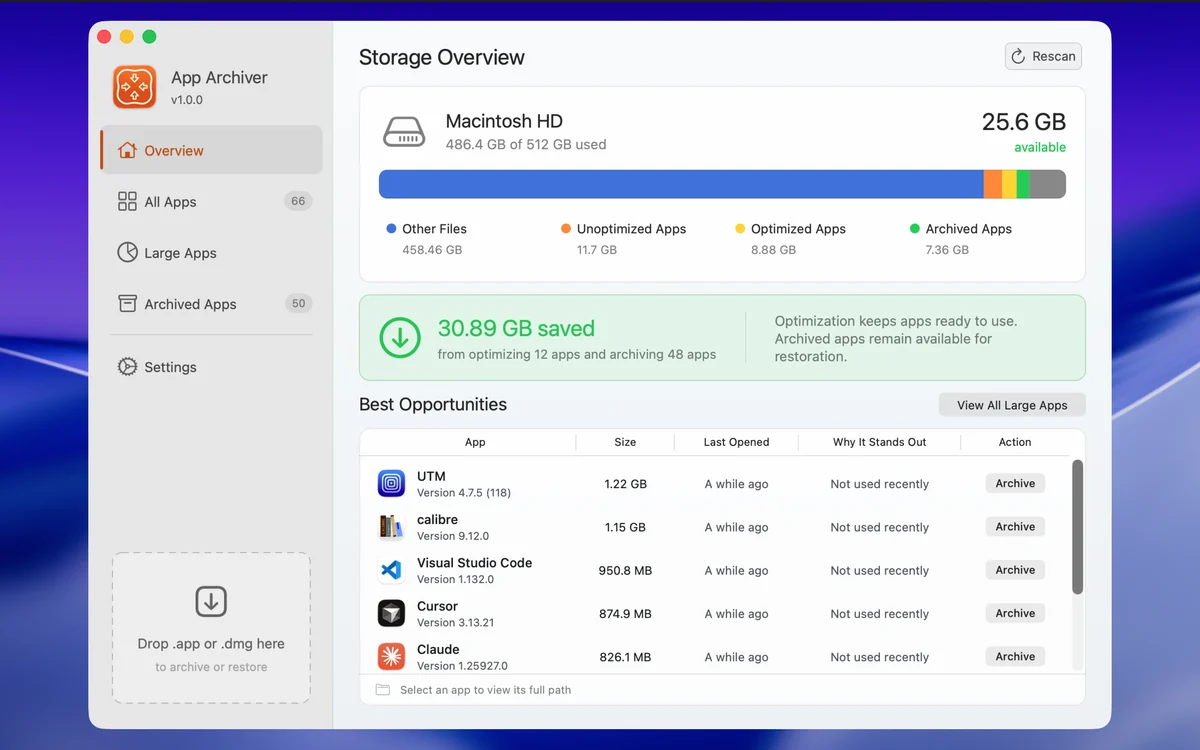1200x750 pixels.
Task: Click the Archived Apps box icon
Action: click(127, 303)
